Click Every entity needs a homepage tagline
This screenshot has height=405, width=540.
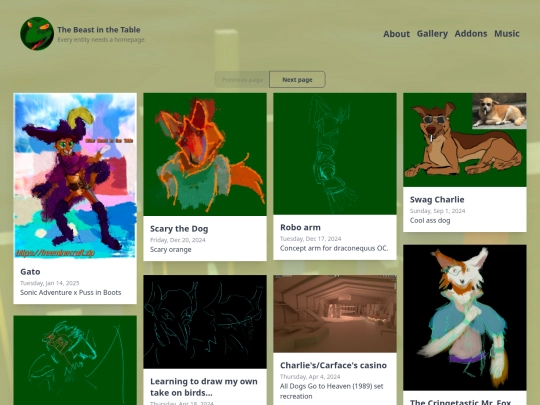[102, 40]
